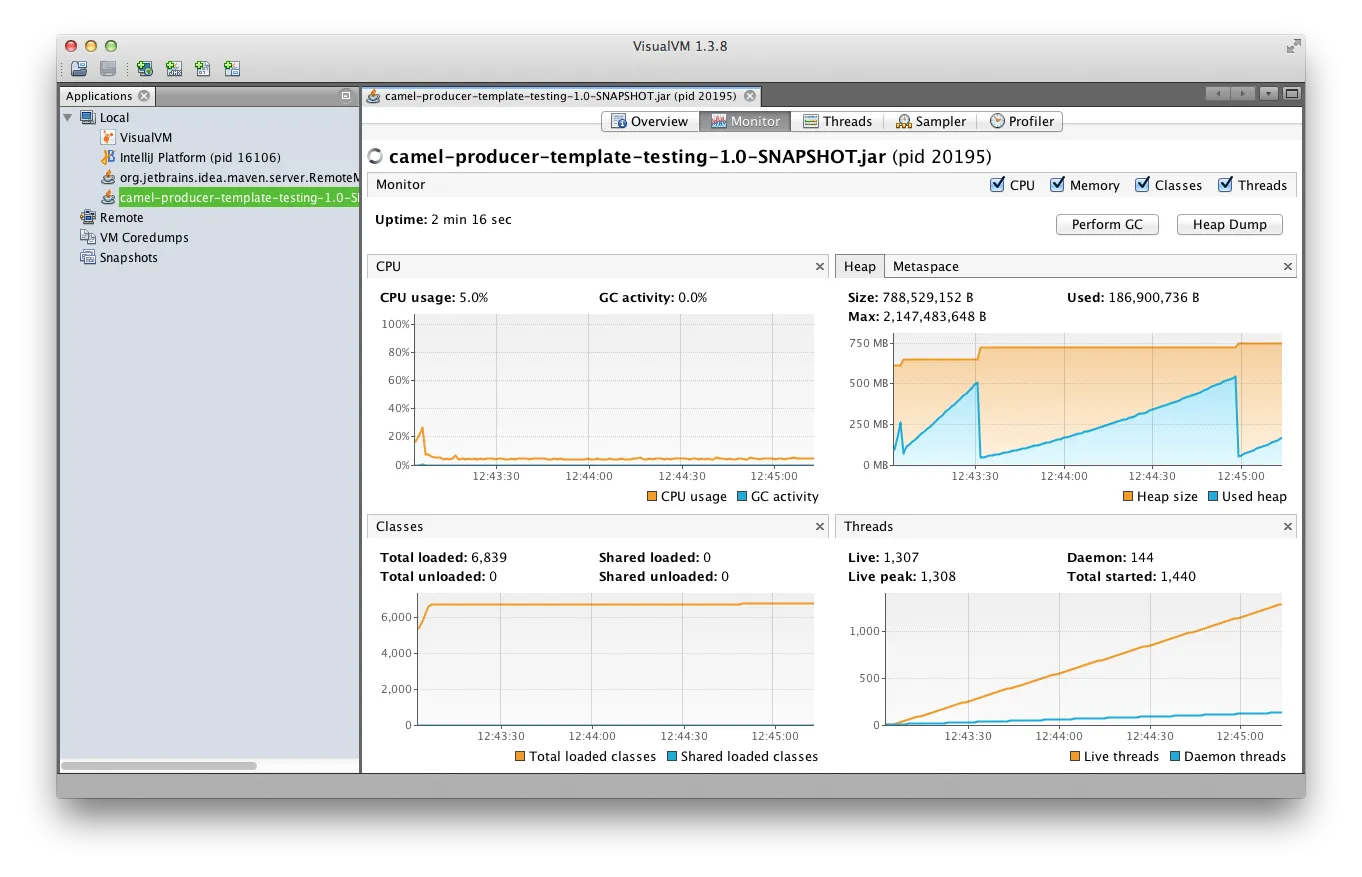Click the VM Coredumps icon in the tree
This screenshot has width=1362, height=877.
[x=88, y=237]
